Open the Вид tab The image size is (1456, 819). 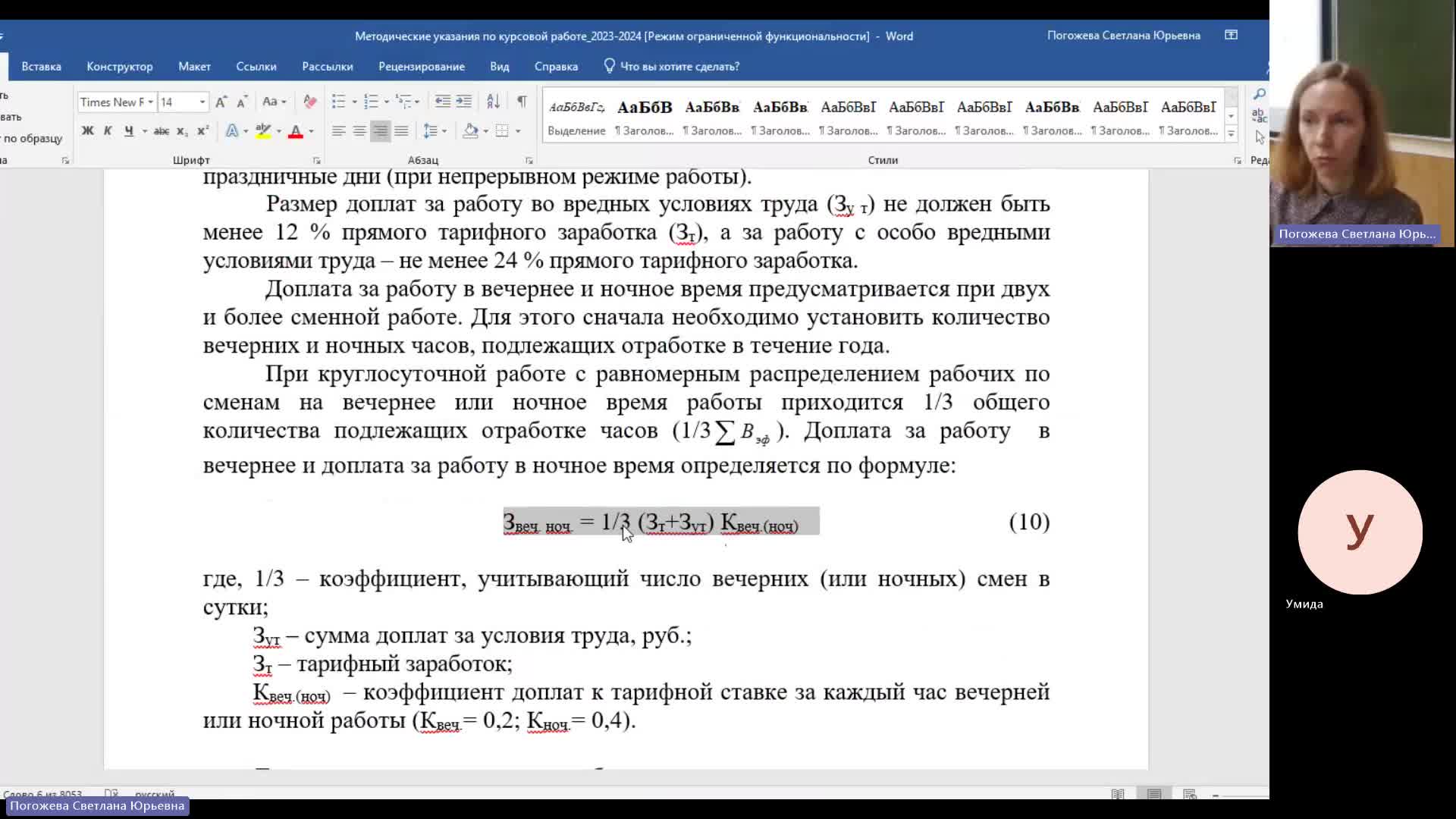[500, 66]
